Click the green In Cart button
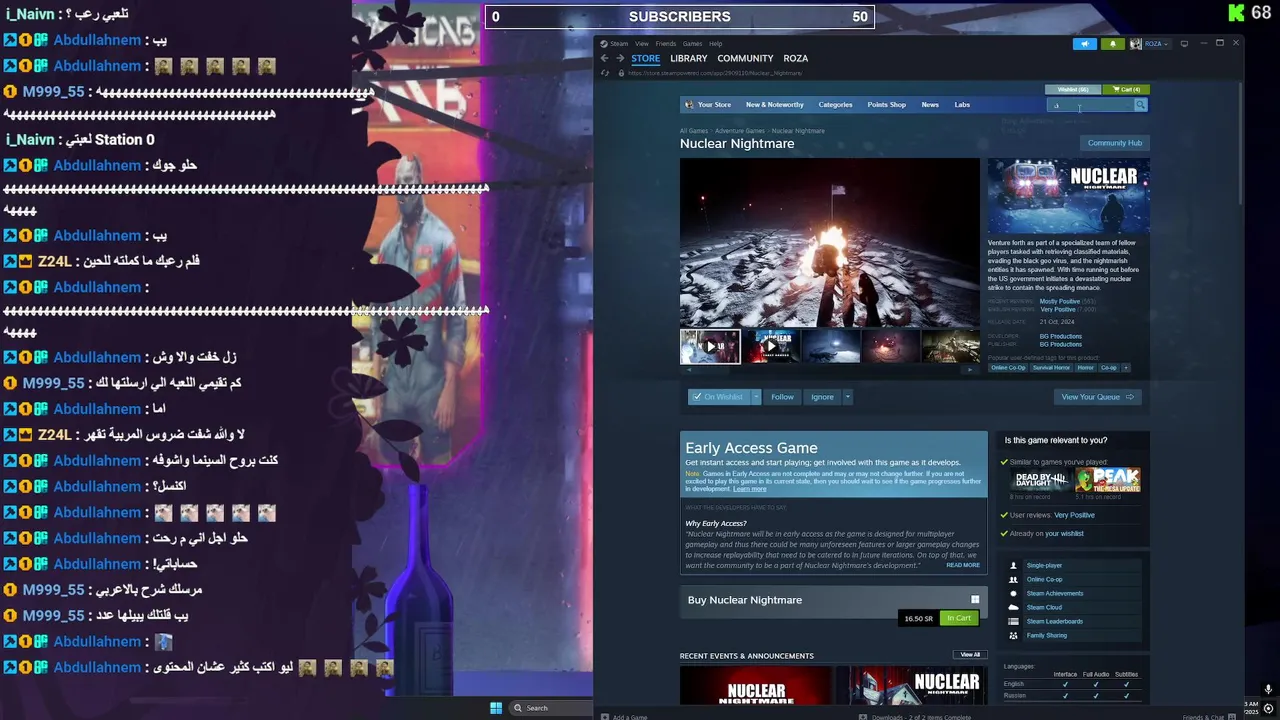Image resolution: width=1280 pixels, height=720 pixels. [959, 618]
